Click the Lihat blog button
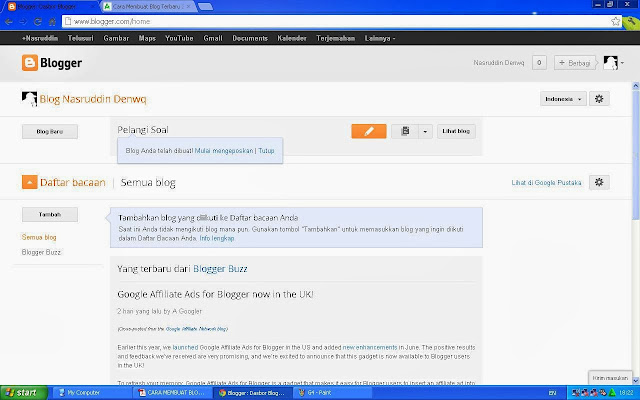Screen dimensions: 640x400 coord(456,131)
